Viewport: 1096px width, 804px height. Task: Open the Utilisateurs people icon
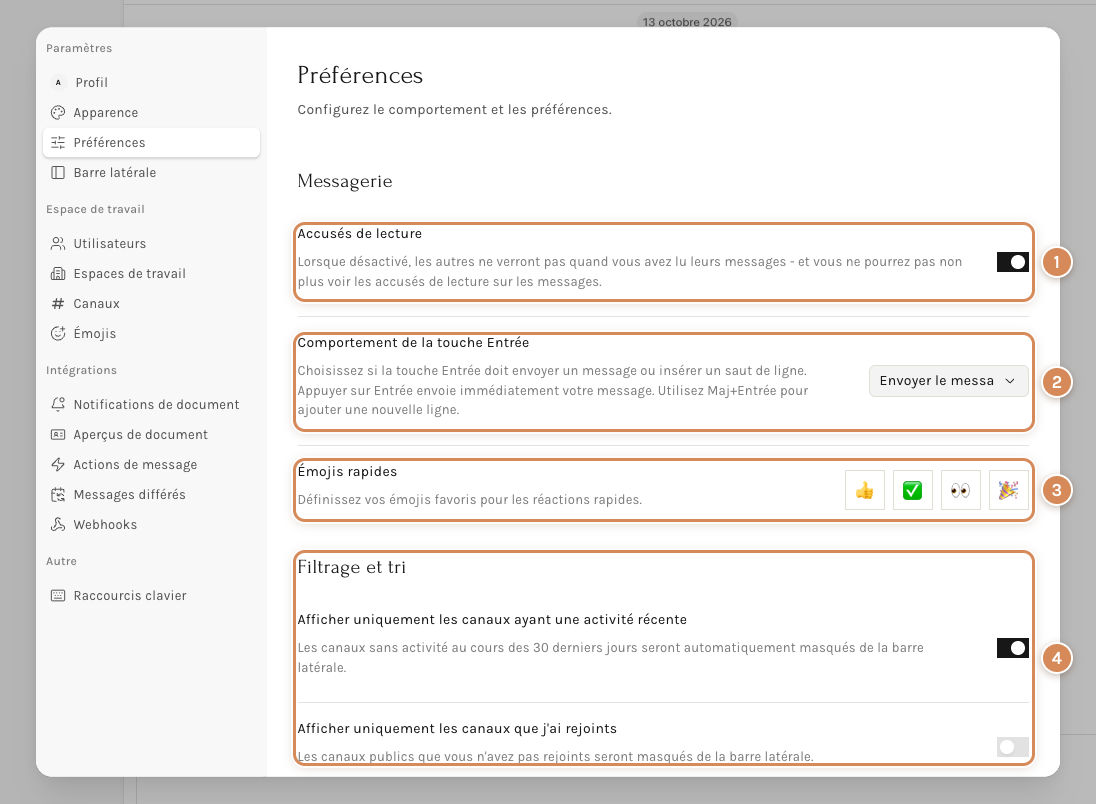pos(58,243)
